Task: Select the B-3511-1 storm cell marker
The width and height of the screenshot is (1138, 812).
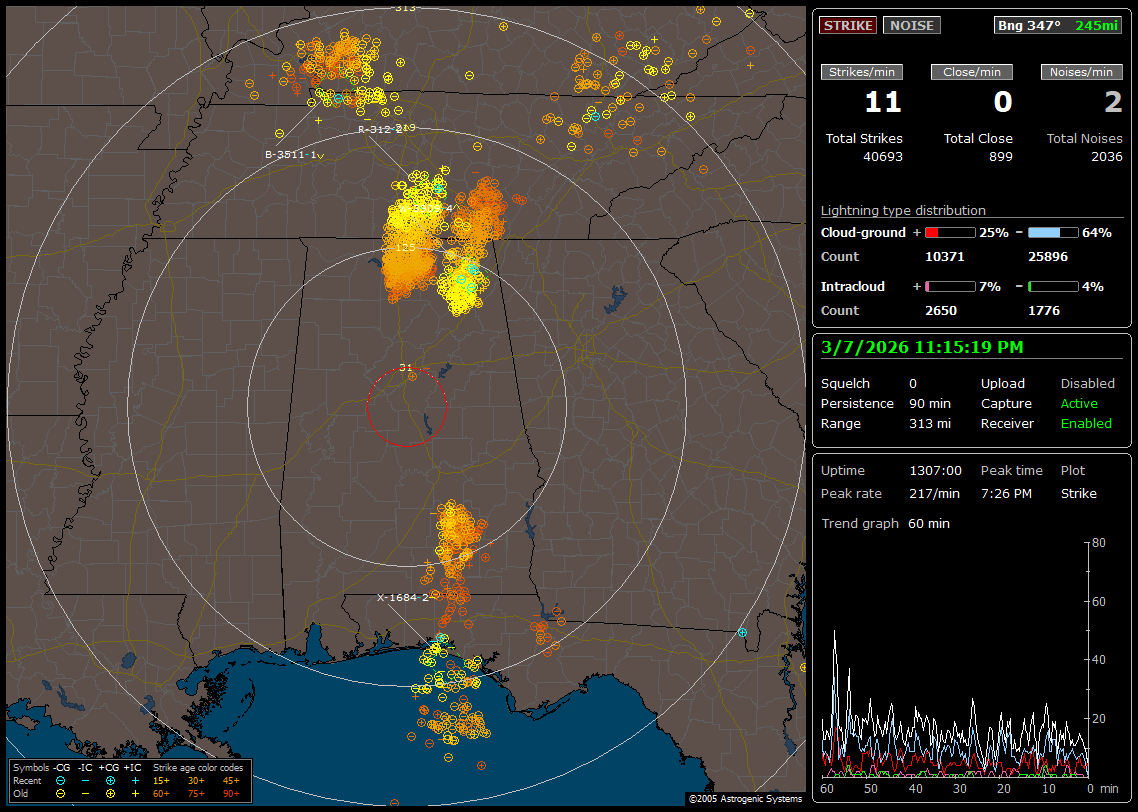Action: click(x=291, y=155)
